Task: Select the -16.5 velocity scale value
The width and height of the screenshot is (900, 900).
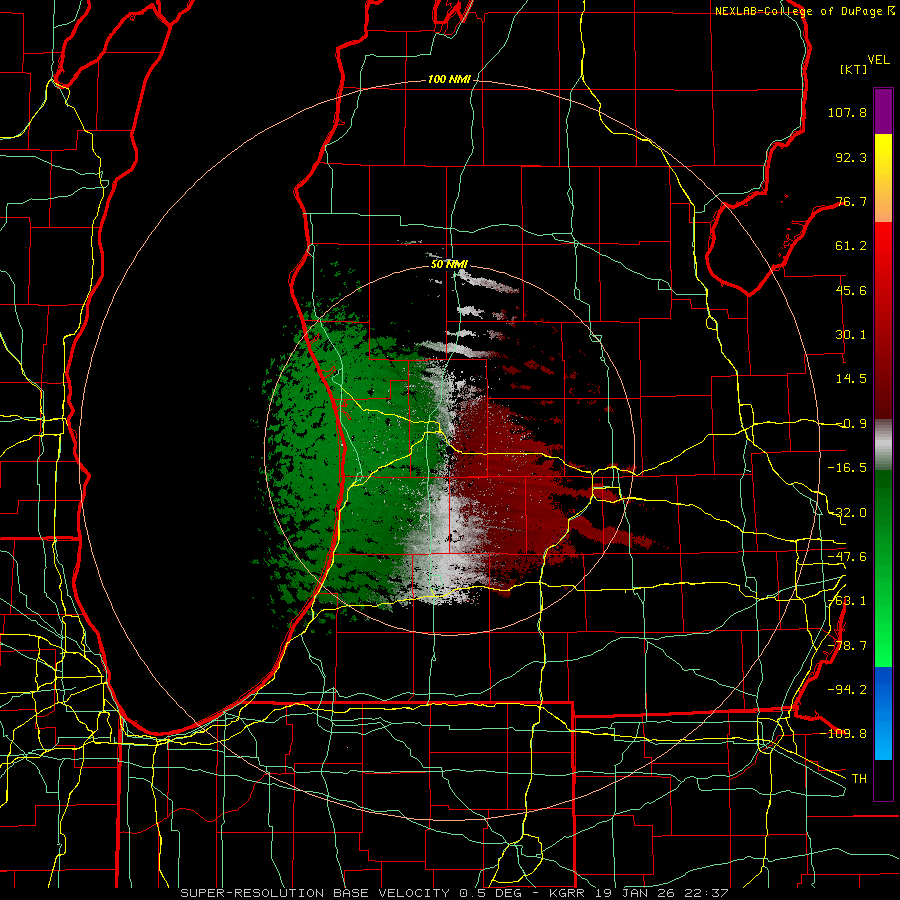Action: pyautogui.click(x=847, y=468)
